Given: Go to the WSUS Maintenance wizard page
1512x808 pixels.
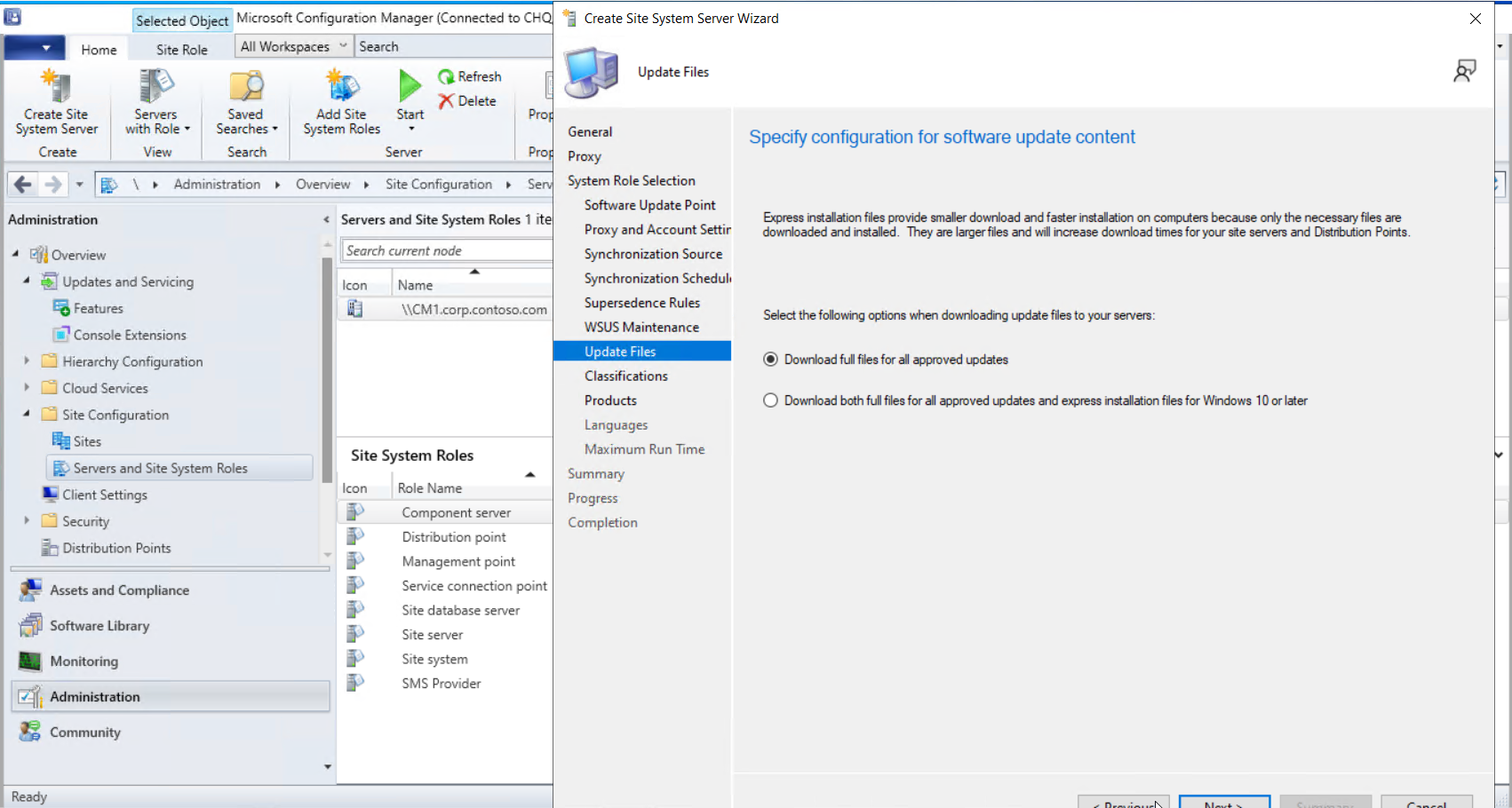Looking at the screenshot, I should click(x=641, y=328).
